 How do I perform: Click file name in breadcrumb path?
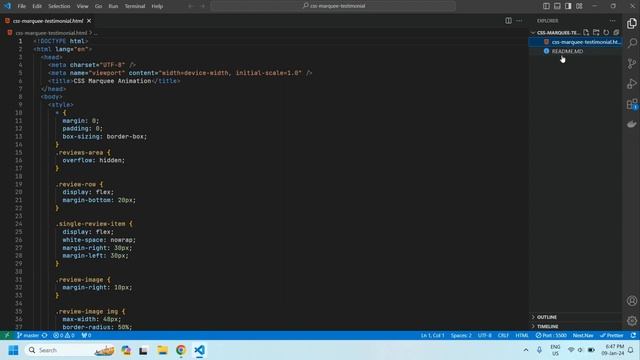[51, 33]
